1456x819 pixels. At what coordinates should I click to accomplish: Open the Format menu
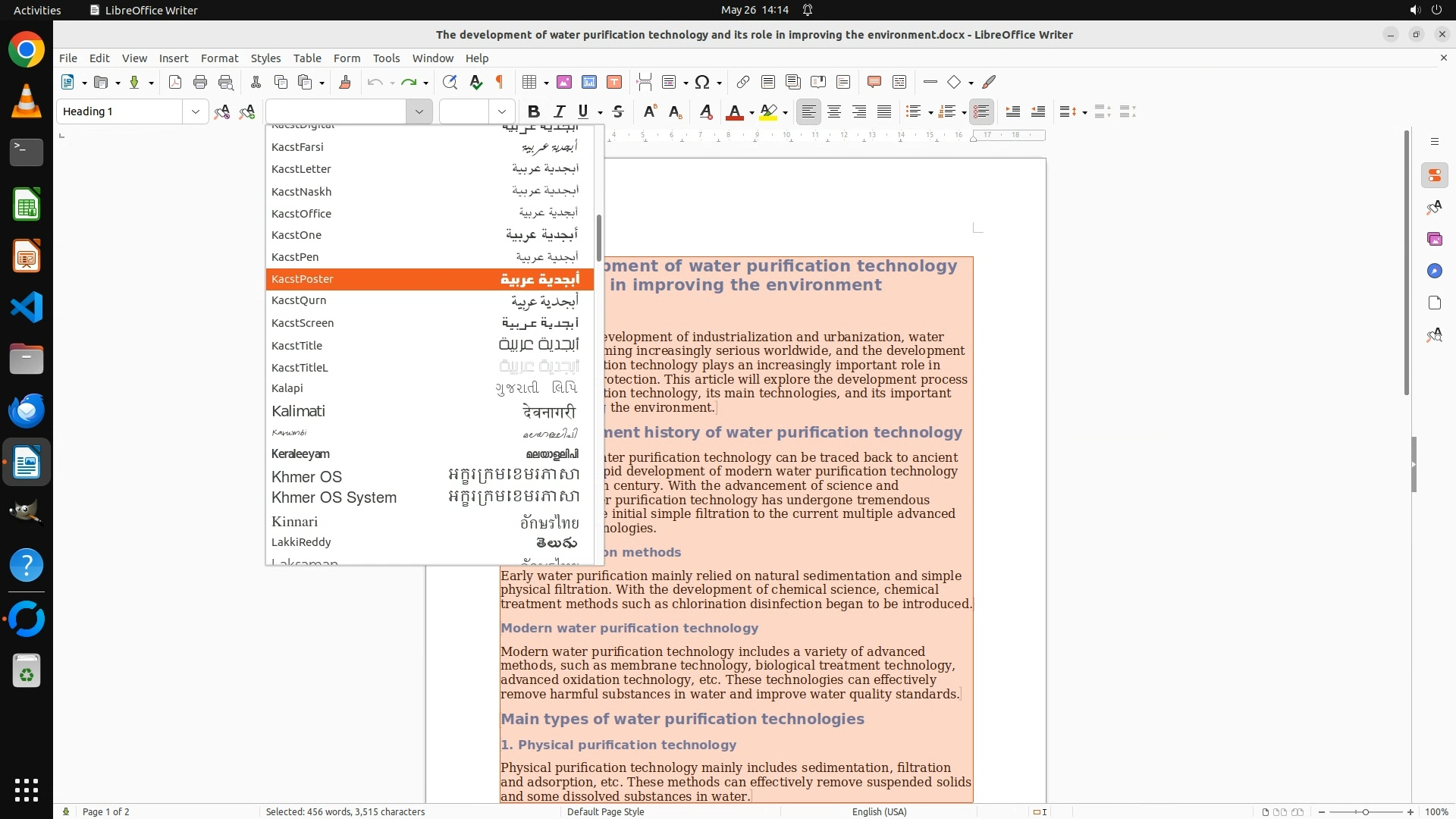pyautogui.click(x=219, y=58)
